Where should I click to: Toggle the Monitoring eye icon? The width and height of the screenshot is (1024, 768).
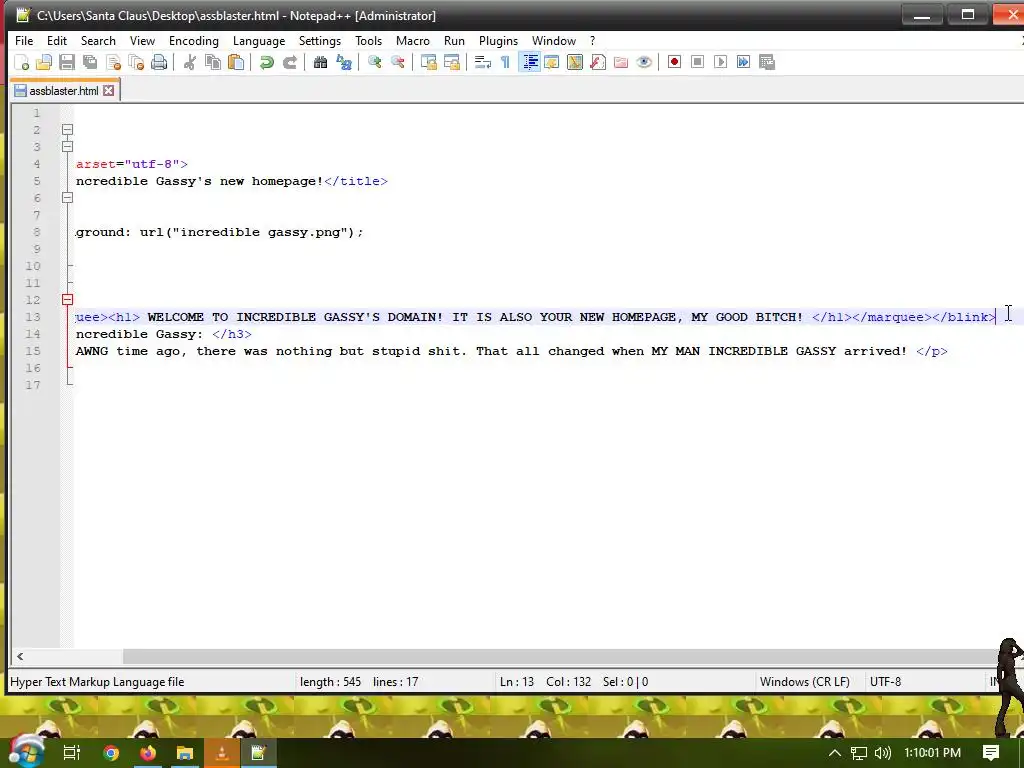coord(644,62)
